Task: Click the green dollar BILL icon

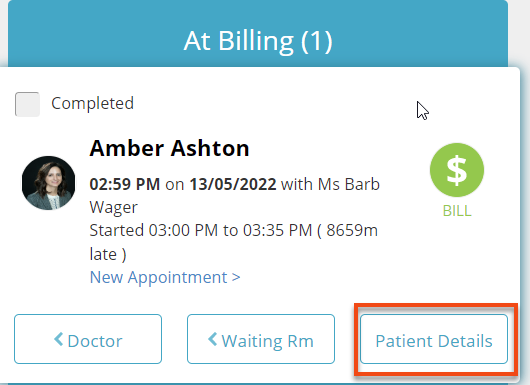Action: click(x=457, y=170)
